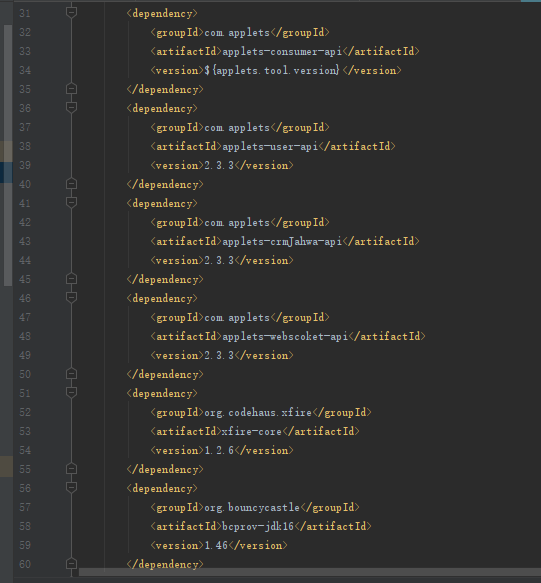The image size is (541, 583).
Task: Place cursor in applets-webscoket-api artifactId
Action: 285,336
